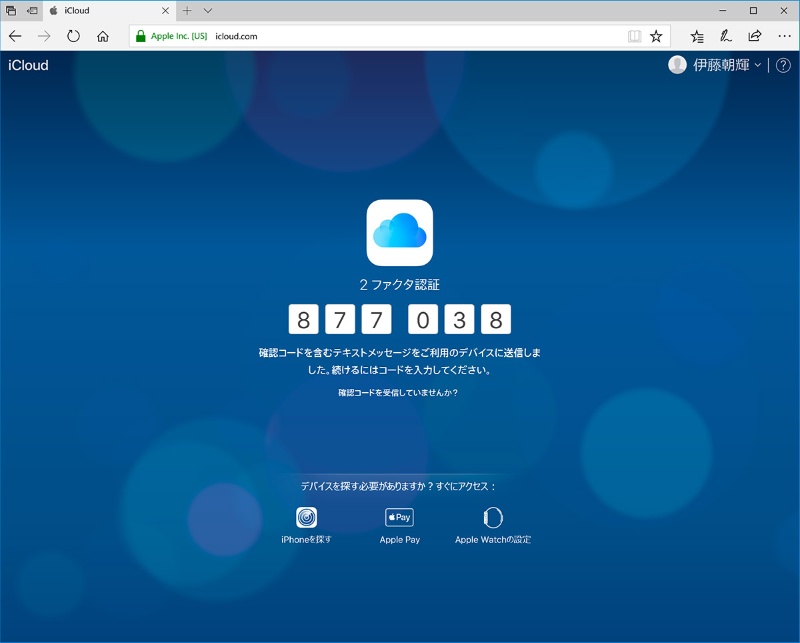800x643 pixels.
Task: Click the third code digit box
Action: 377,319
